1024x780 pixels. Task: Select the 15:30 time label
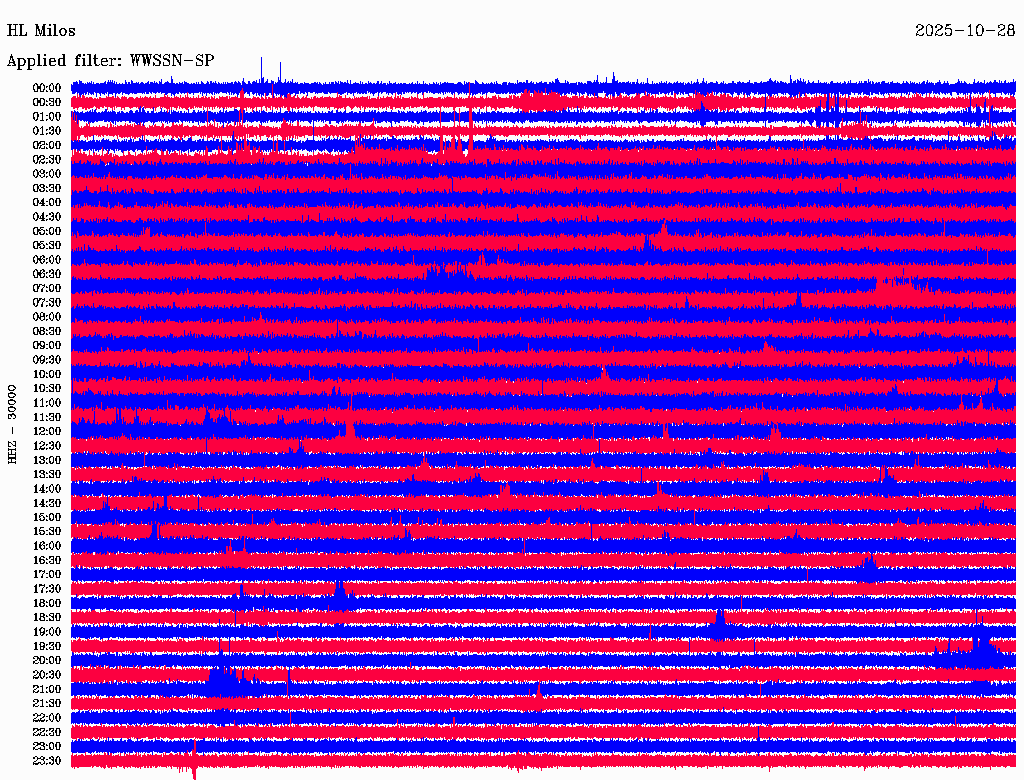coord(47,532)
